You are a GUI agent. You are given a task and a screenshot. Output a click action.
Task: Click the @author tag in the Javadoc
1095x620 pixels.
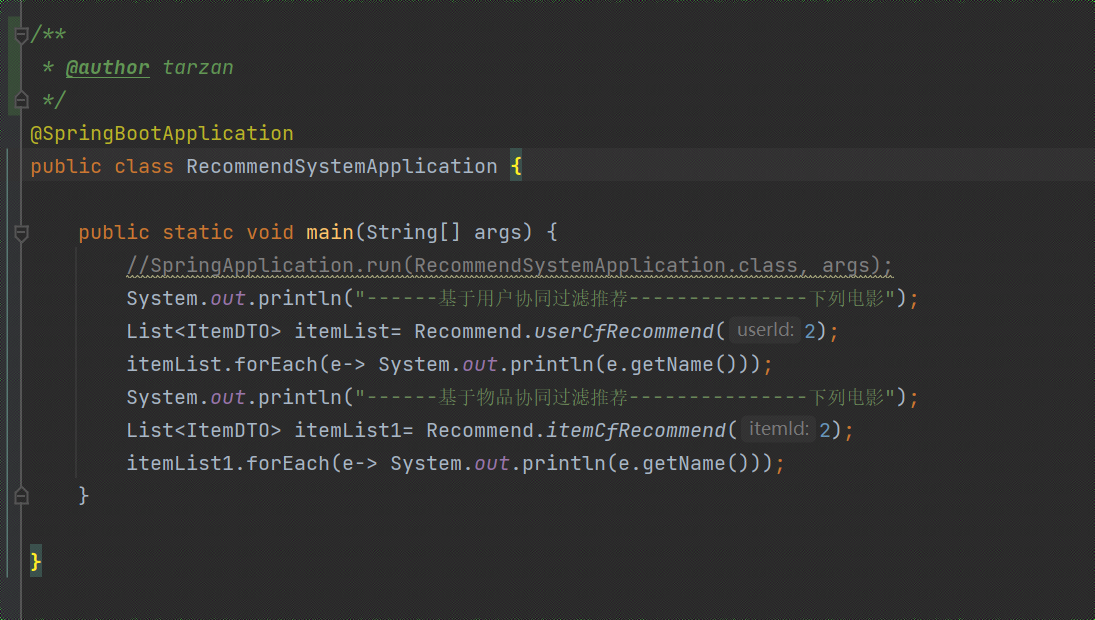(x=107, y=68)
